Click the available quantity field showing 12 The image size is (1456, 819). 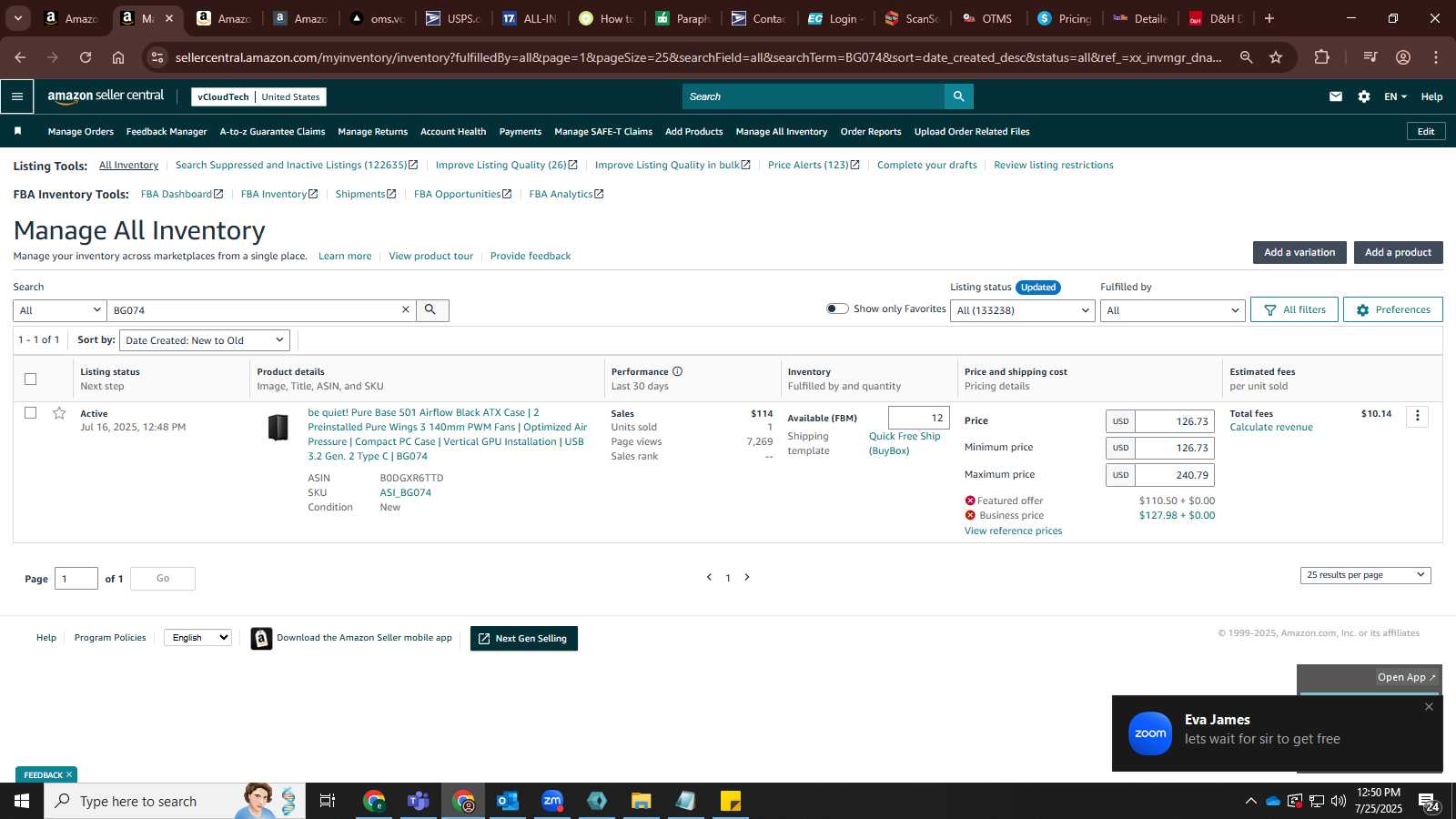pos(919,418)
